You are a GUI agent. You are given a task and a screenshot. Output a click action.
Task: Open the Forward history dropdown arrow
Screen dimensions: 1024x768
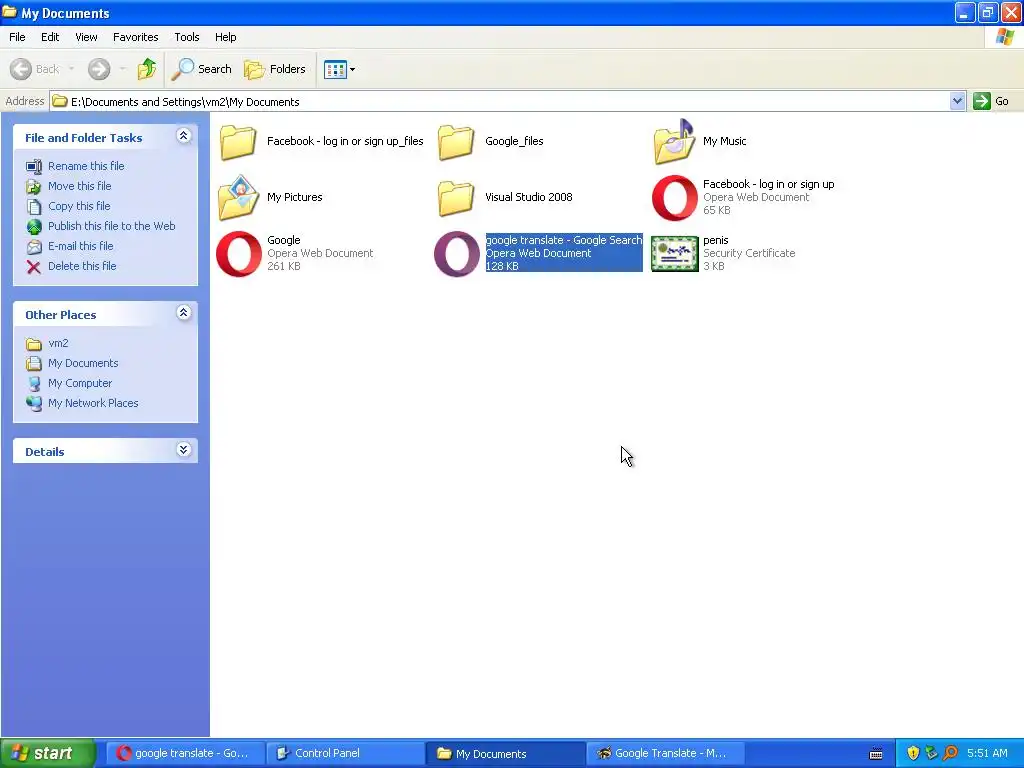(x=123, y=69)
